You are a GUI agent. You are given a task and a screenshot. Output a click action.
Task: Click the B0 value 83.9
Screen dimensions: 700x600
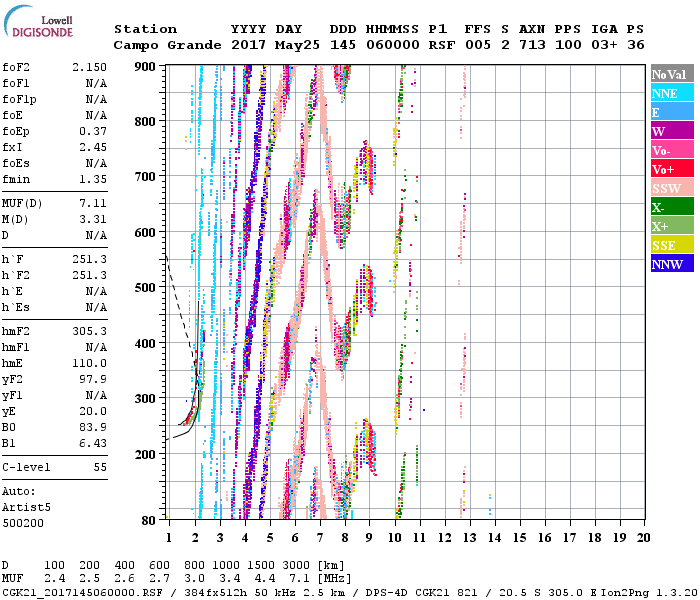(x=93, y=427)
